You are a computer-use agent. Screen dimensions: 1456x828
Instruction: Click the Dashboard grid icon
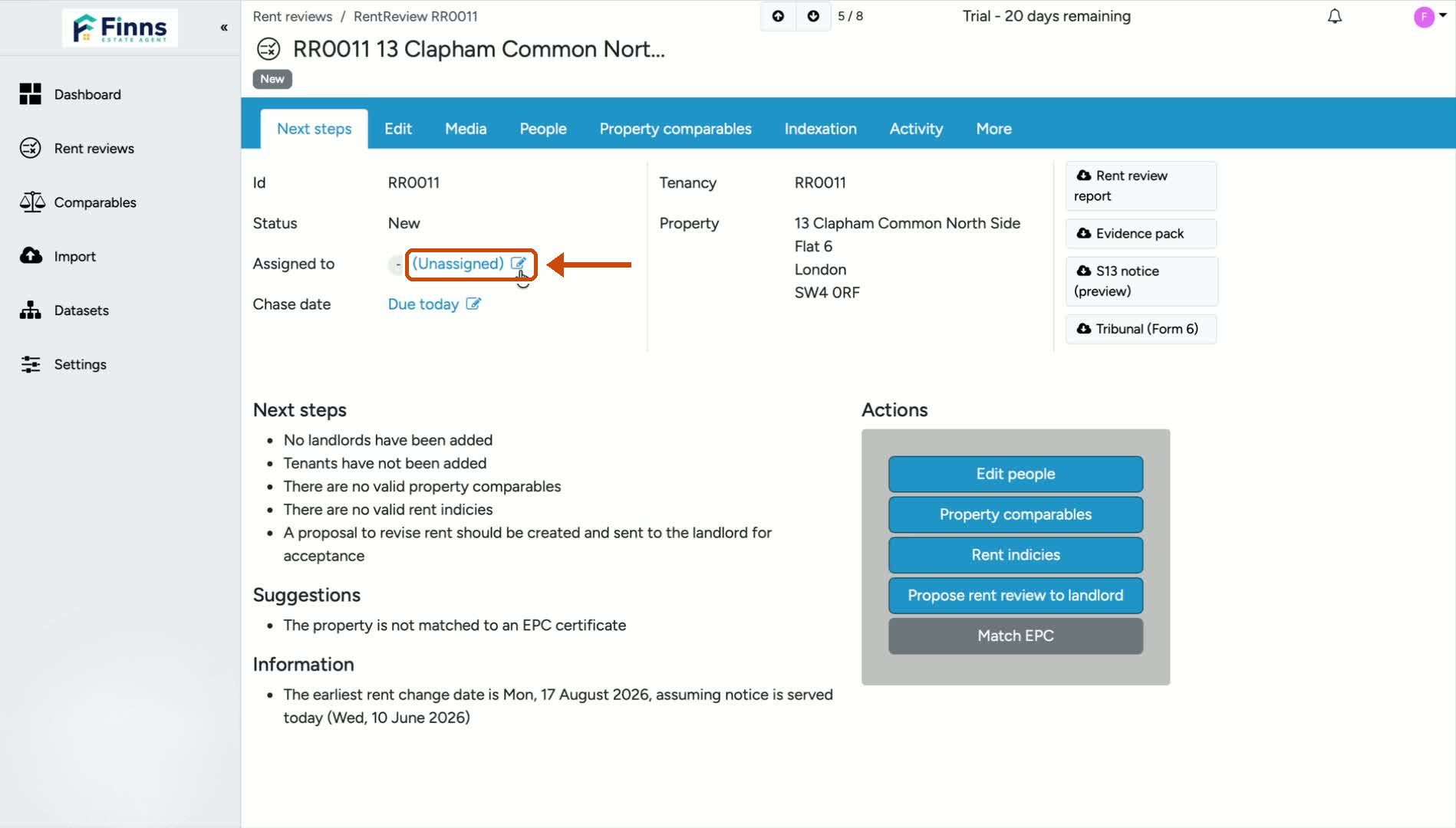[31, 94]
